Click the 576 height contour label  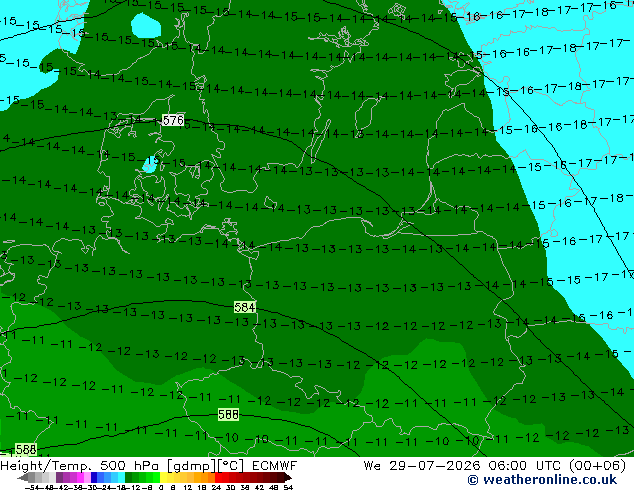[x=173, y=120]
